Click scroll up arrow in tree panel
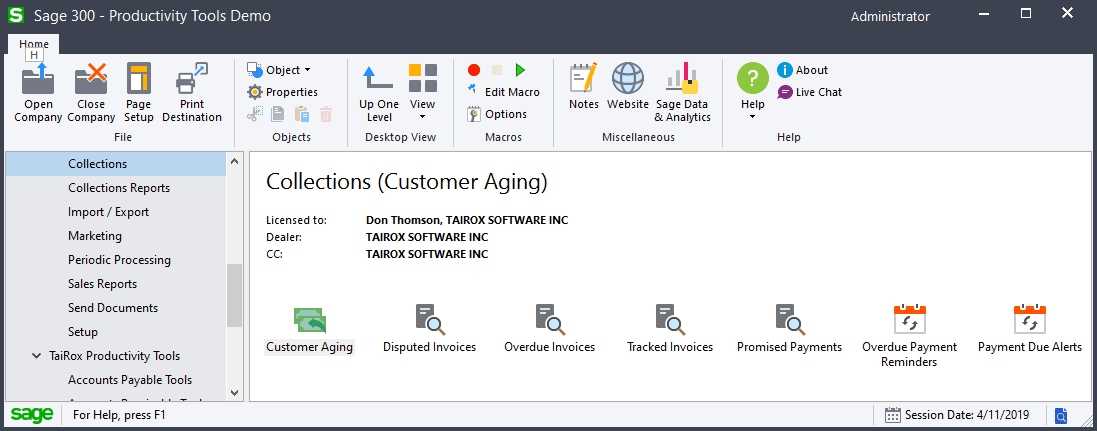Image resolution: width=1097 pixels, height=431 pixels. [234, 161]
